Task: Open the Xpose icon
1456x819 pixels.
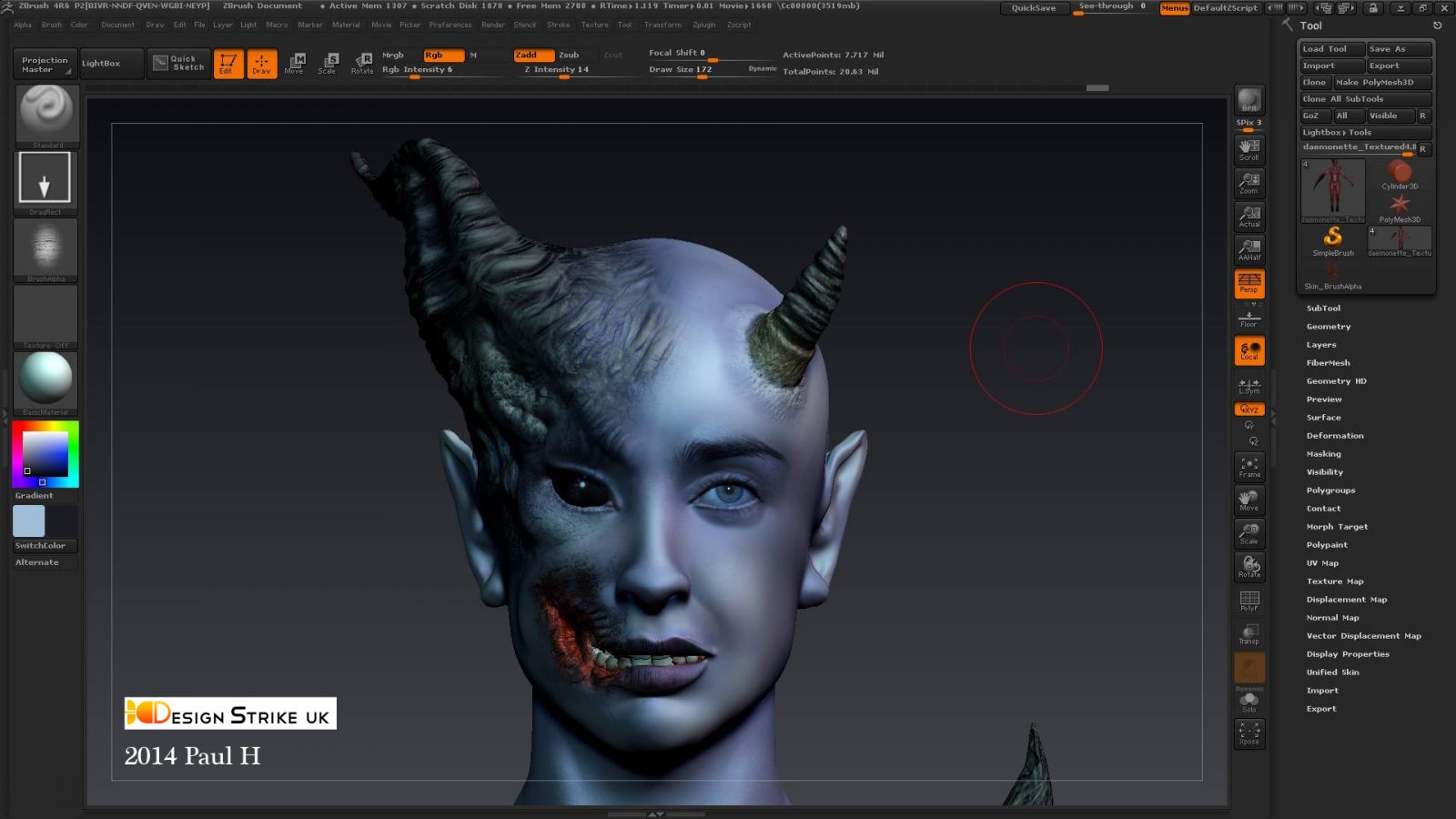Action: click(1249, 733)
